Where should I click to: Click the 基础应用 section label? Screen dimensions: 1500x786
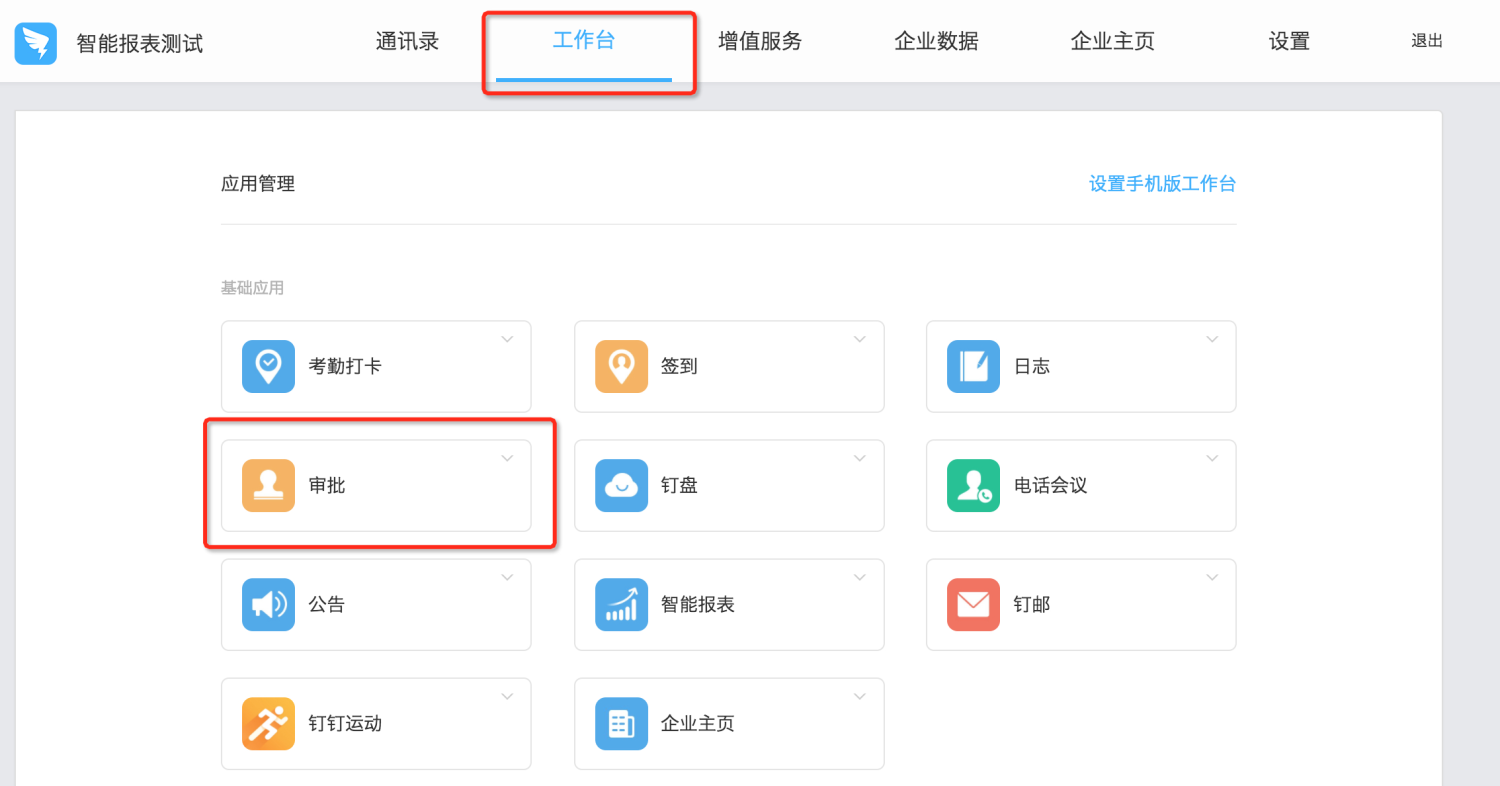252,288
